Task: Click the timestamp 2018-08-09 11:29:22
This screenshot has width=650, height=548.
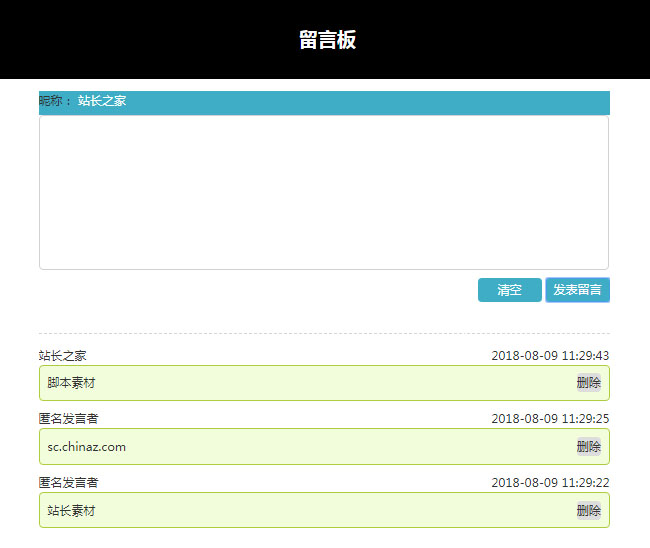Action: coord(550,482)
